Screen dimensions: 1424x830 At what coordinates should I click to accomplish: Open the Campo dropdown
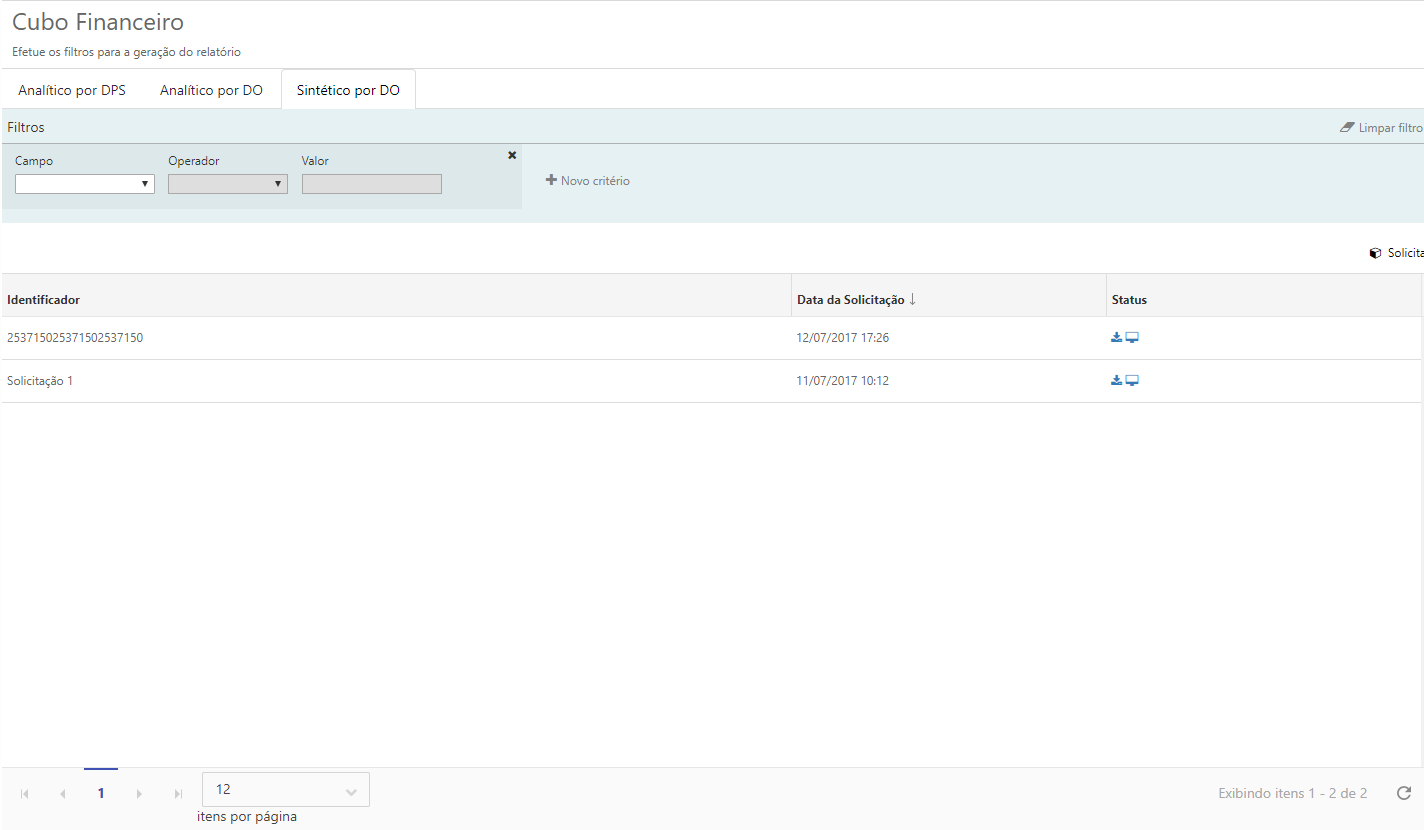tap(85, 184)
